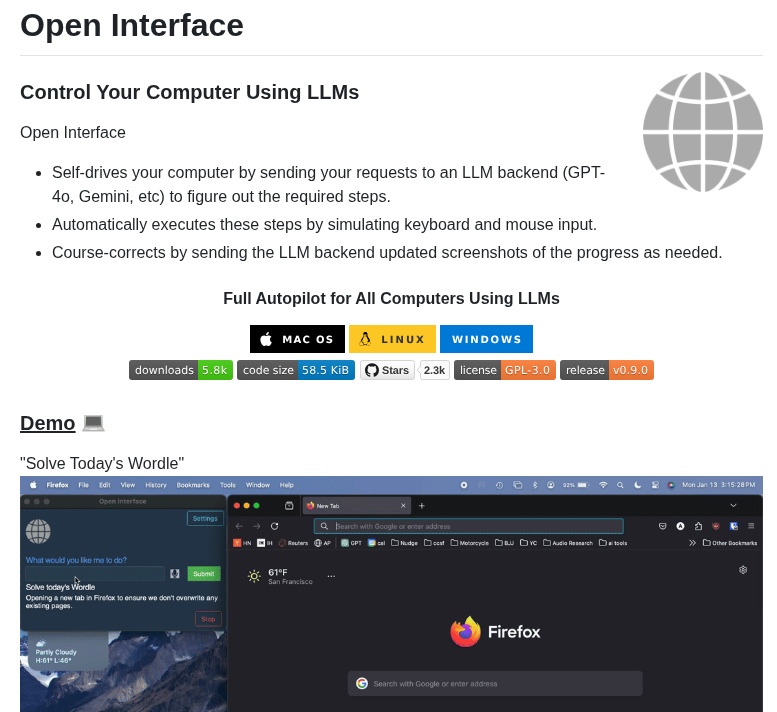The width and height of the screenshot is (777, 712).
Task: Click the red extension icon in Firefox toolbar
Action: (x=716, y=526)
